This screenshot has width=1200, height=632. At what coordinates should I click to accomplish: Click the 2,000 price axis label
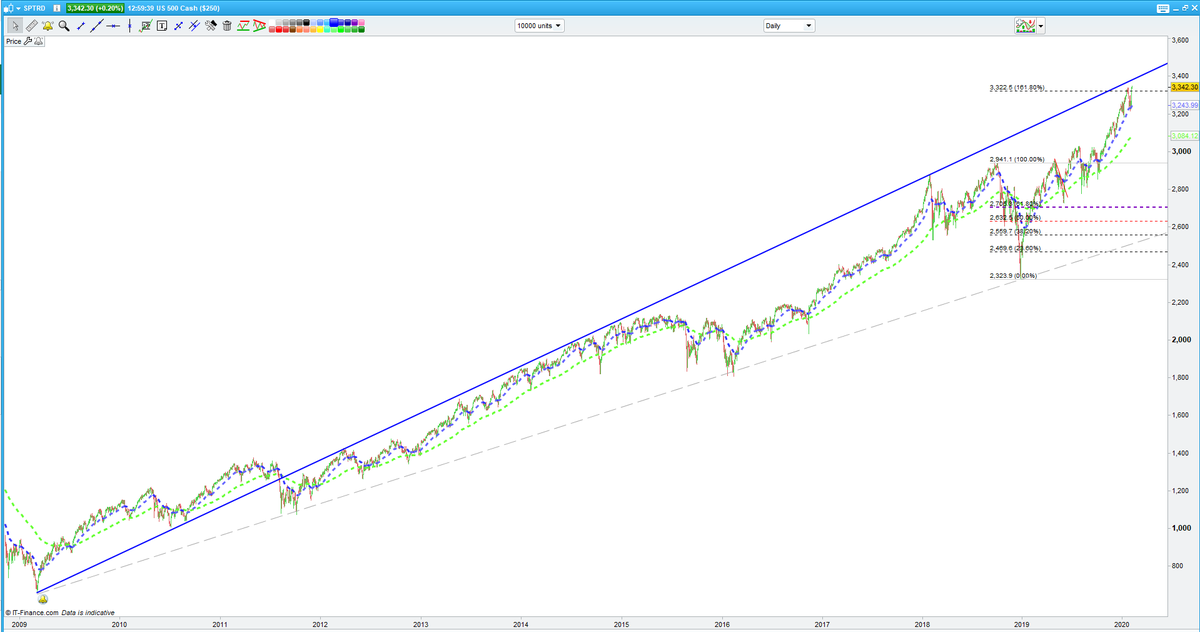click(1182, 340)
